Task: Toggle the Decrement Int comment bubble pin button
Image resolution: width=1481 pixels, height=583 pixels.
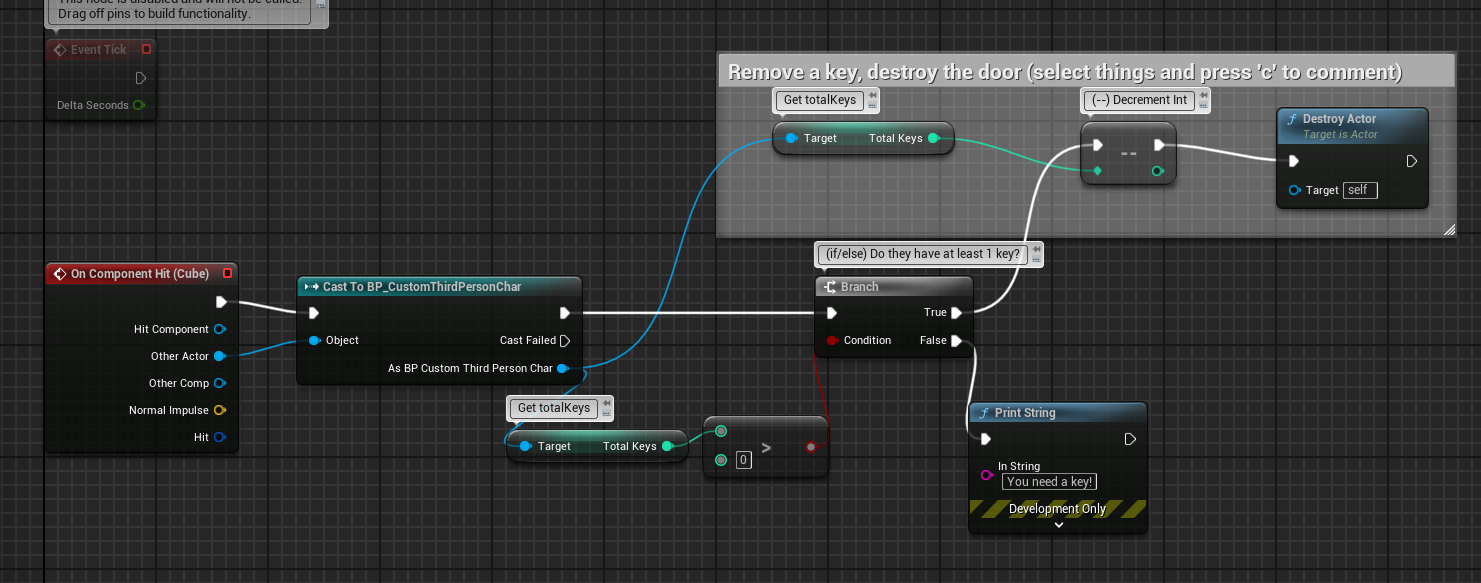Action: pyautogui.click(x=1204, y=95)
